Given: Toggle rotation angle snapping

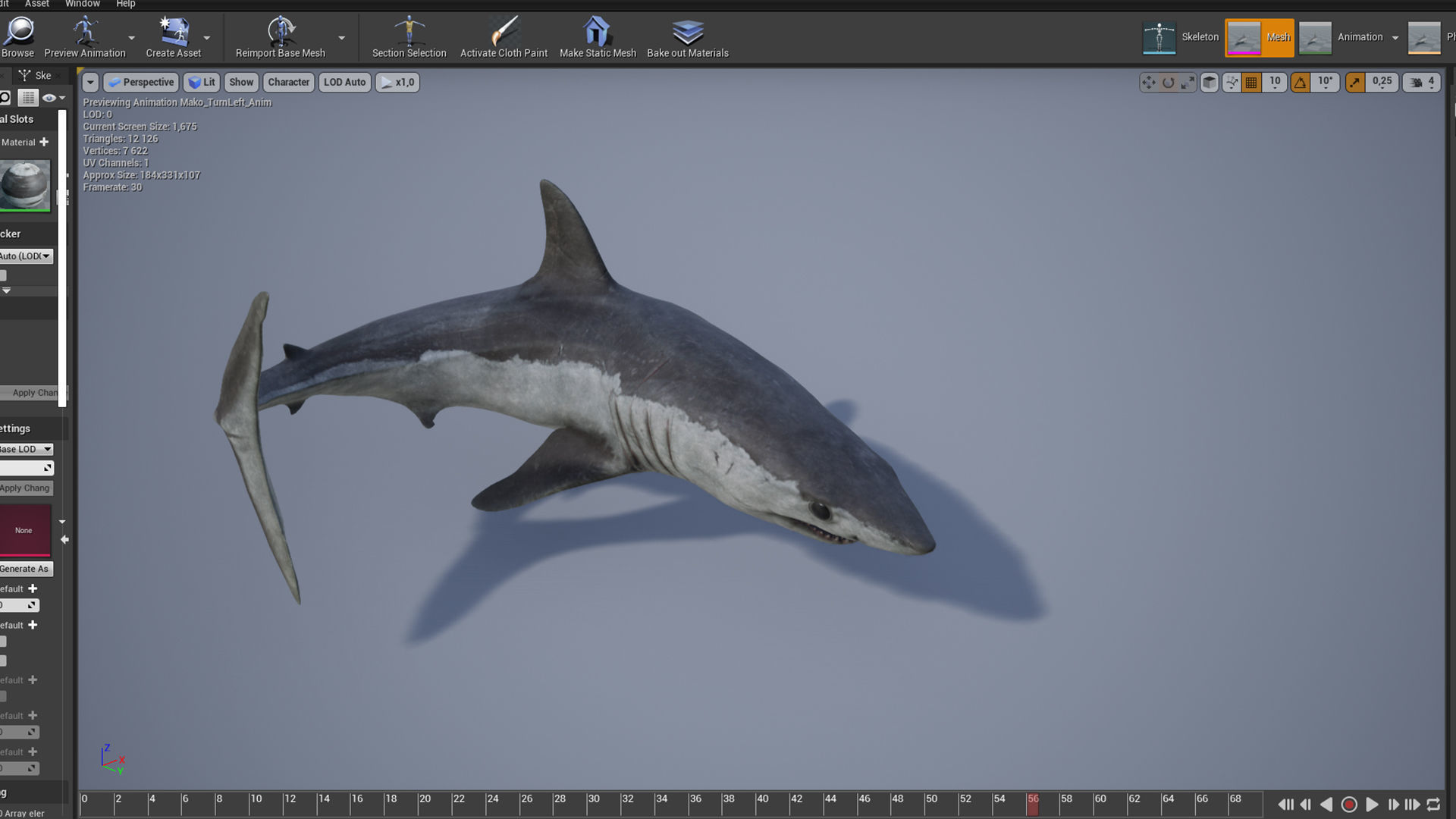Looking at the screenshot, I should pyautogui.click(x=1301, y=83).
